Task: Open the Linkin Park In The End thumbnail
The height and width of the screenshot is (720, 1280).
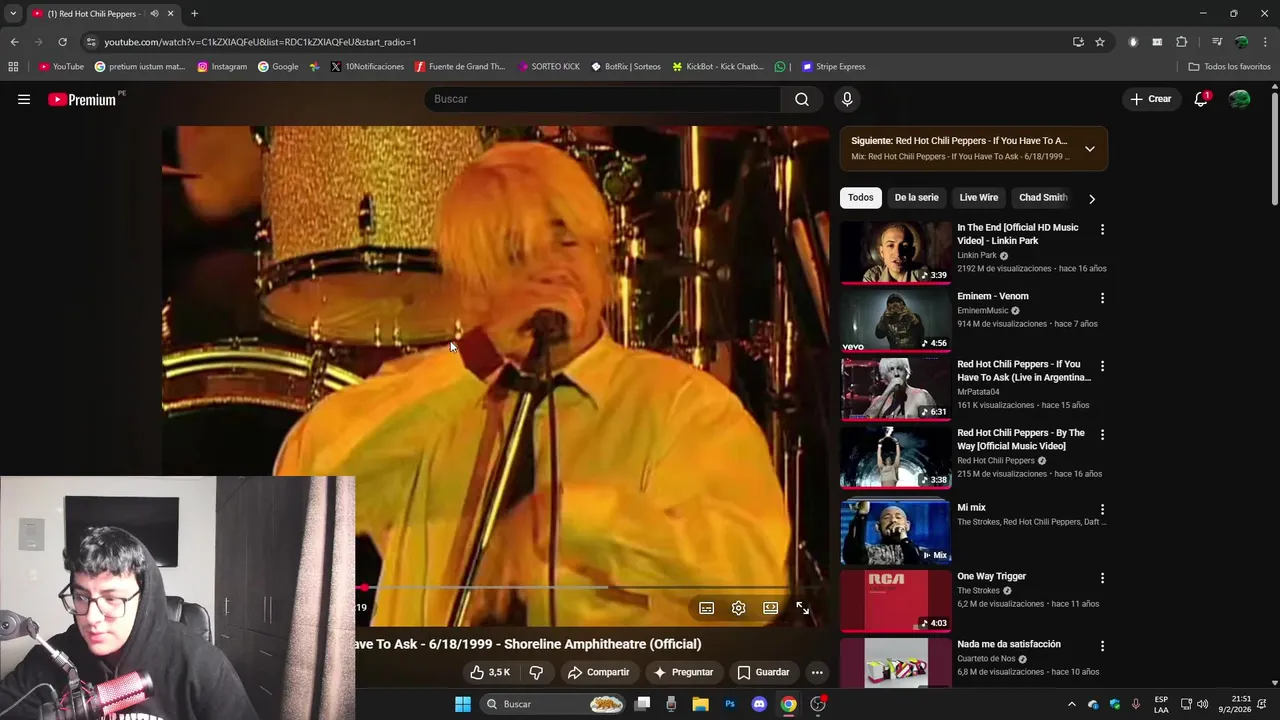Action: (896, 252)
